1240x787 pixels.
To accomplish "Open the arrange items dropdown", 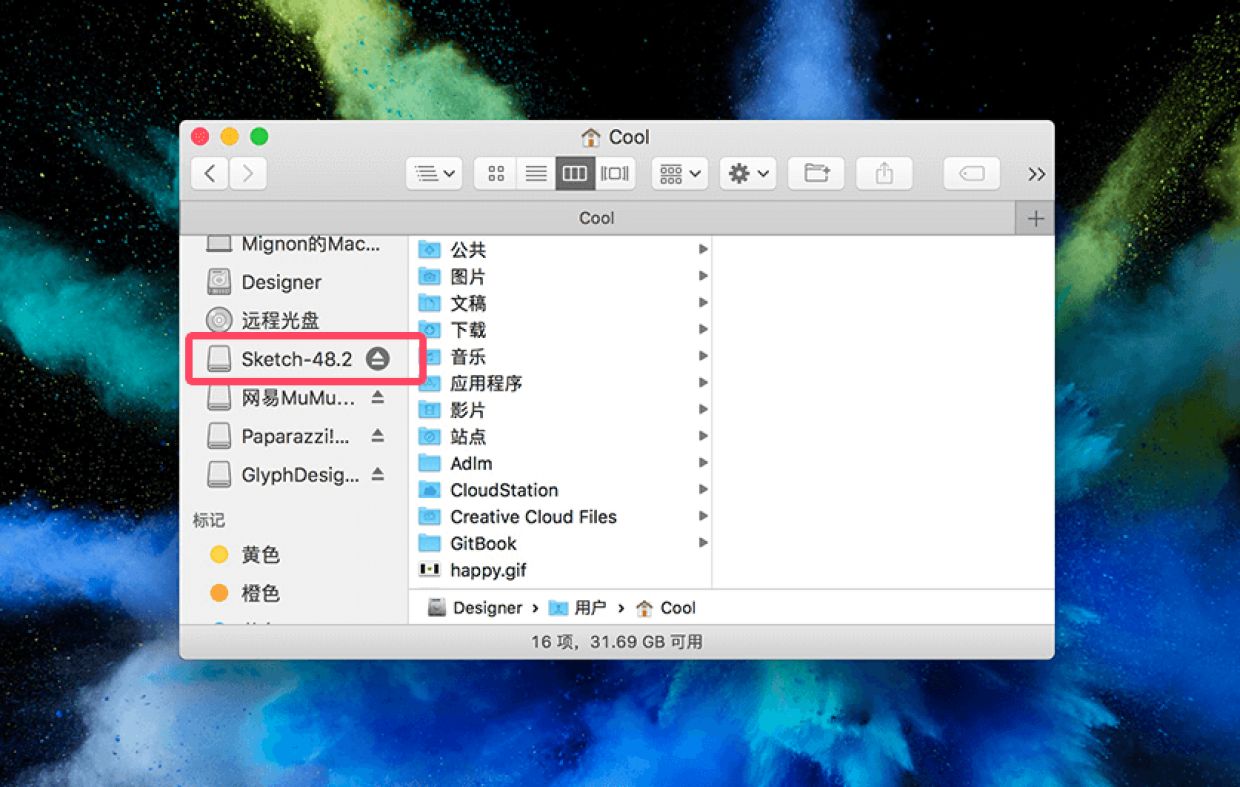I will pyautogui.click(x=680, y=173).
